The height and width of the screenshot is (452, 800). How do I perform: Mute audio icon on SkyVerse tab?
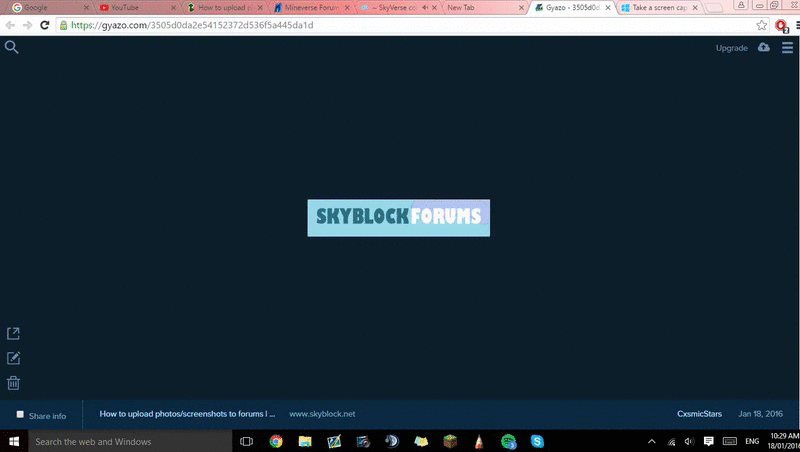click(425, 8)
